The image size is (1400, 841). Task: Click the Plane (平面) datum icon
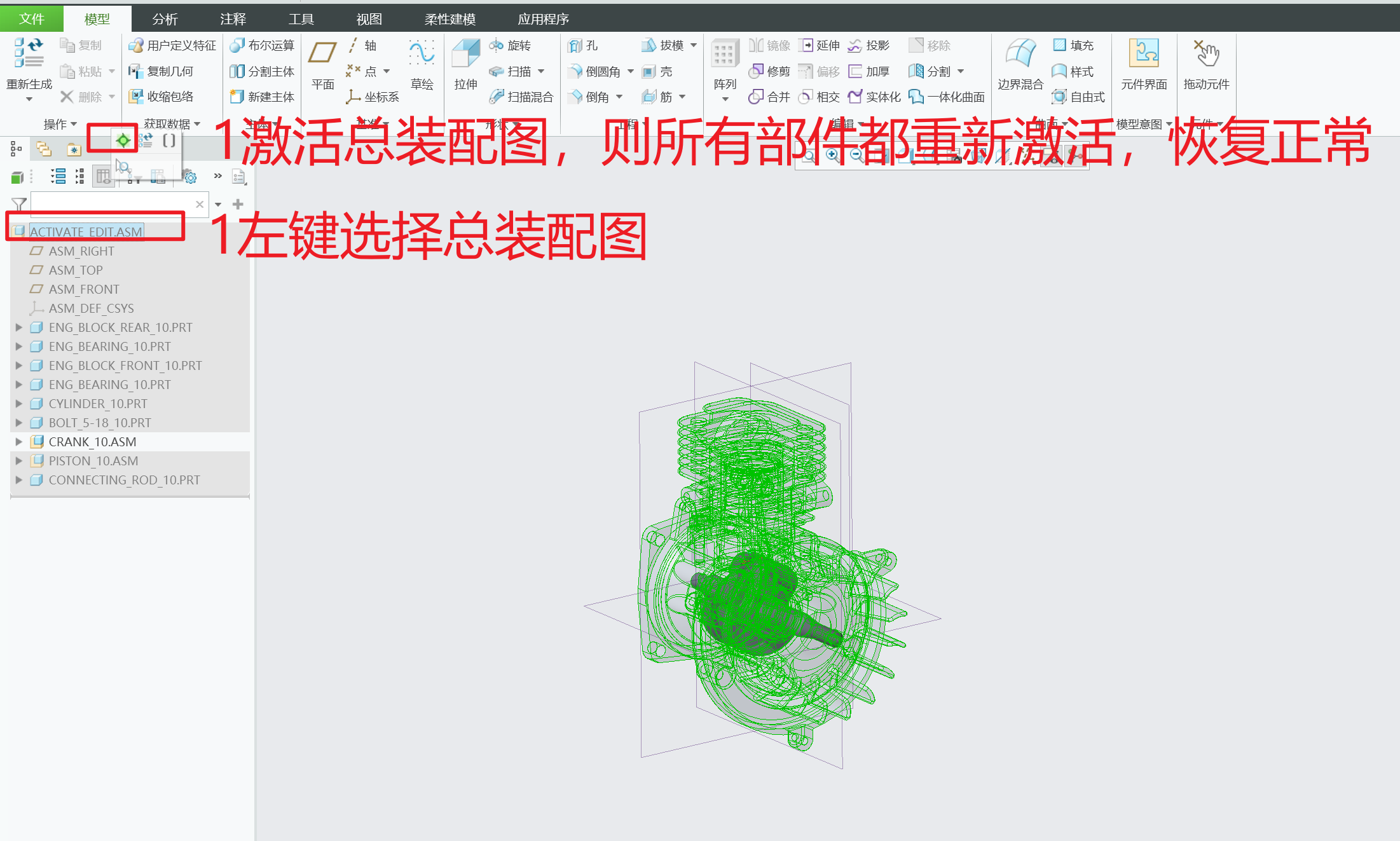(322, 53)
